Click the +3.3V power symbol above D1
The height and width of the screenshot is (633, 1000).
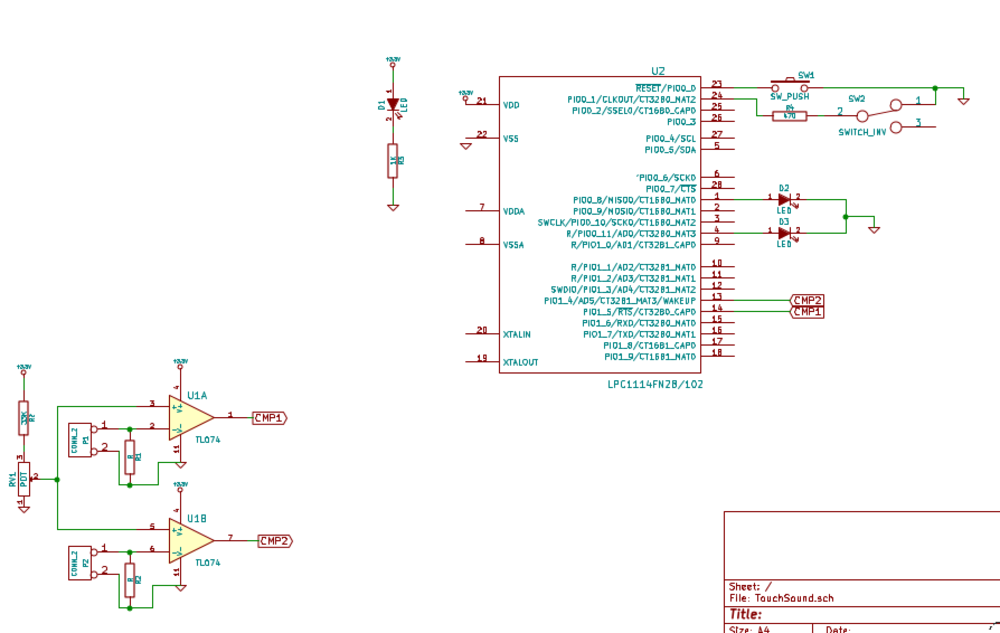click(x=393, y=61)
